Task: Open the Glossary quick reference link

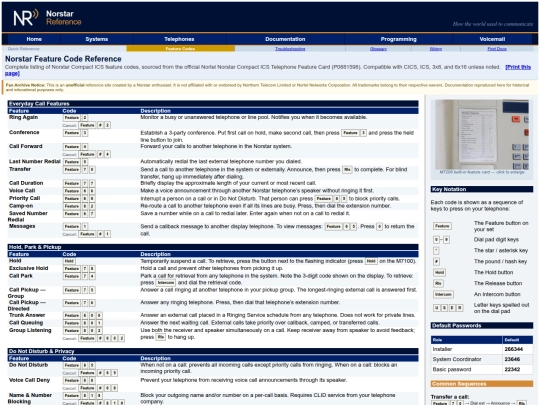Action: tap(378, 49)
